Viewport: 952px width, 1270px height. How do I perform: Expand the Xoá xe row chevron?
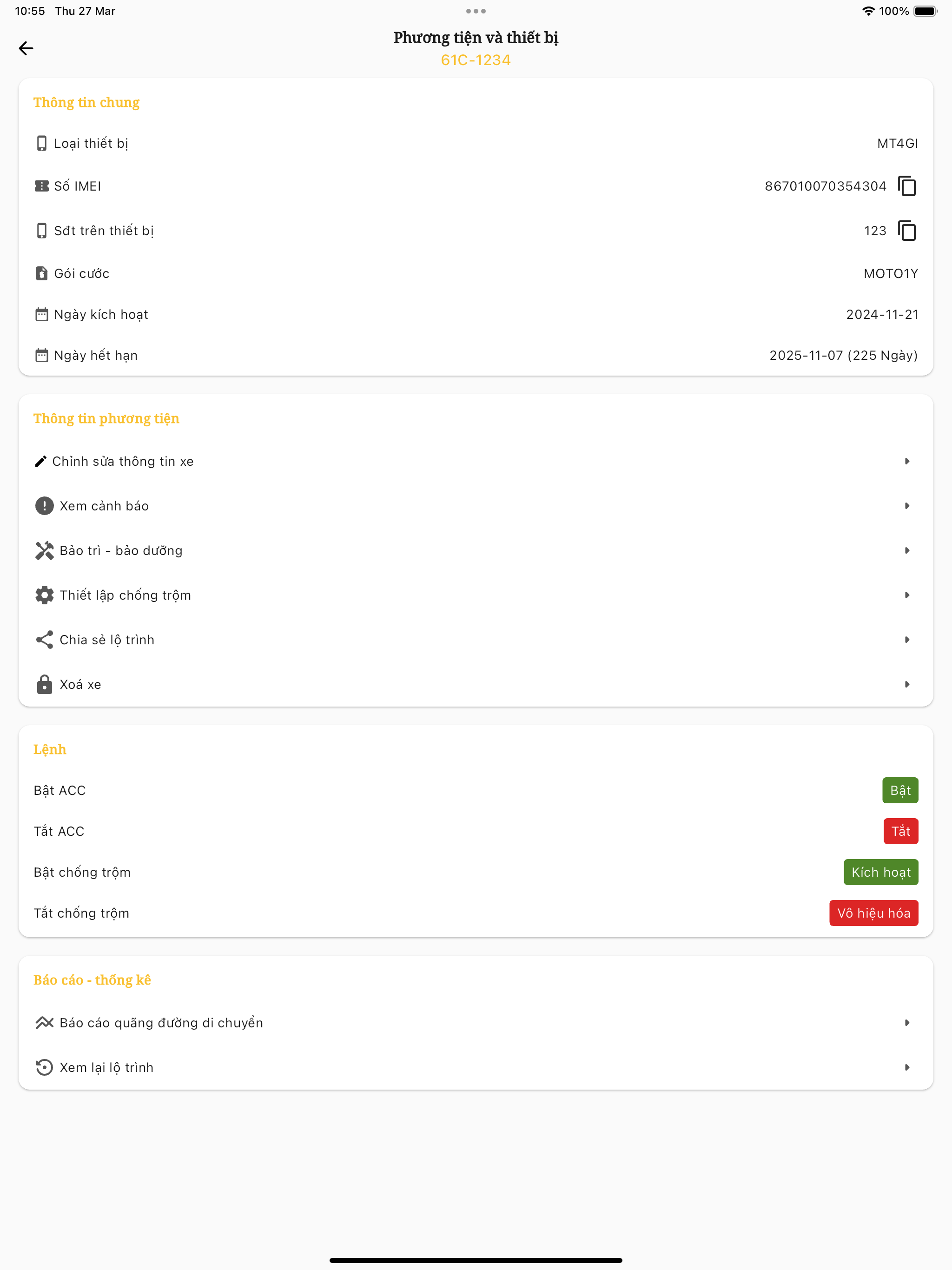pyautogui.click(x=907, y=684)
